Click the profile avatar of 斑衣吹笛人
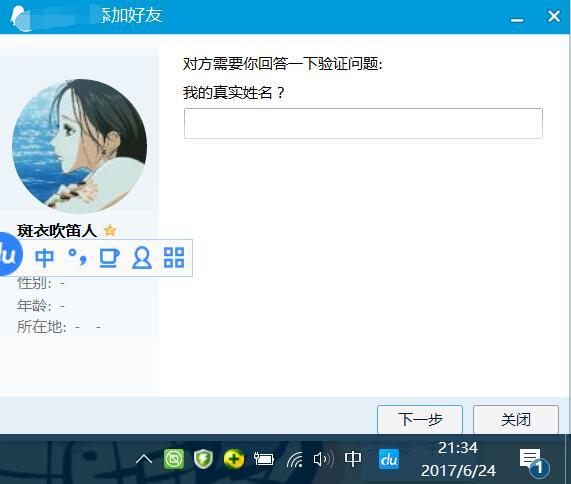The height and width of the screenshot is (484, 571). pos(80,146)
